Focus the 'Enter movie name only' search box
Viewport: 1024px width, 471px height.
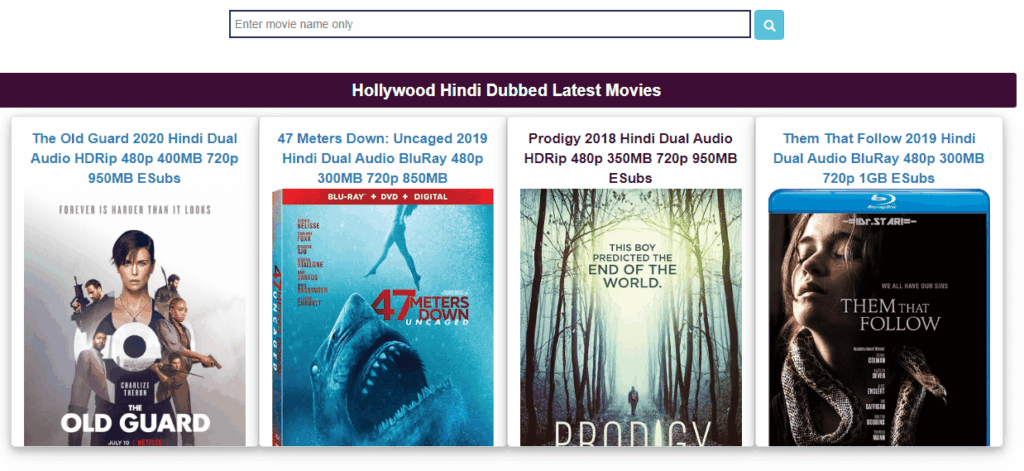click(489, 24)
